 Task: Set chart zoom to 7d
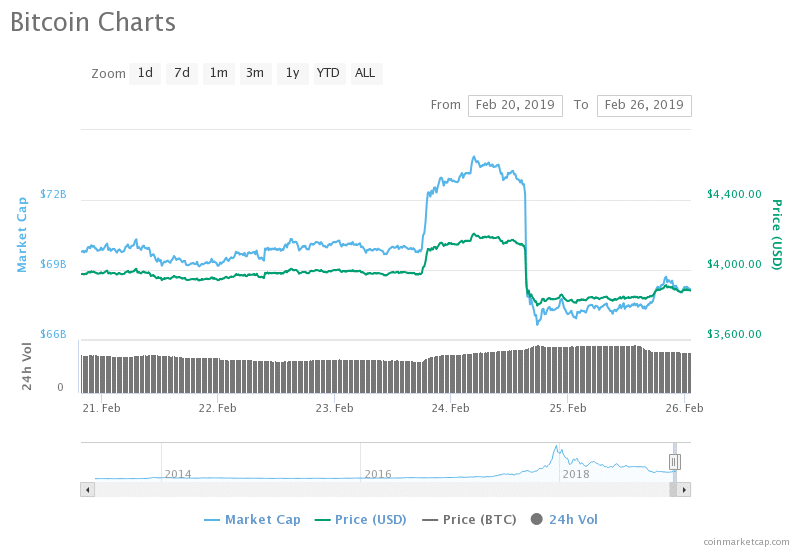click(182, 73)
